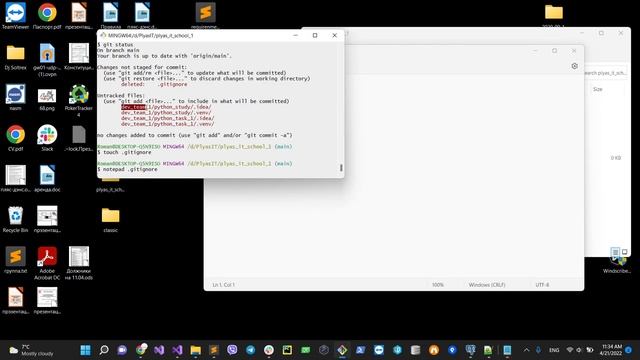Open Viber from the taskbar
The height and width of the screenshot is (360, 640).
pyautogui.click(x=232, y=350)
